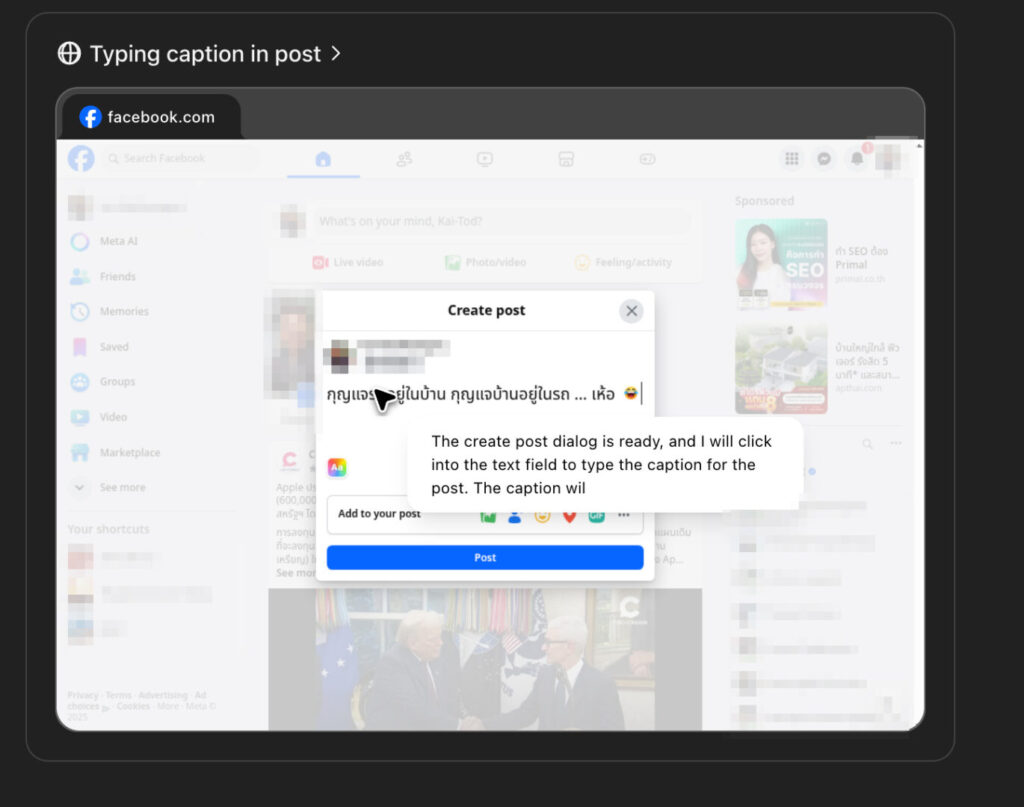
Task: Open the Gaming tab icon in top navigation
Action: 647,159
